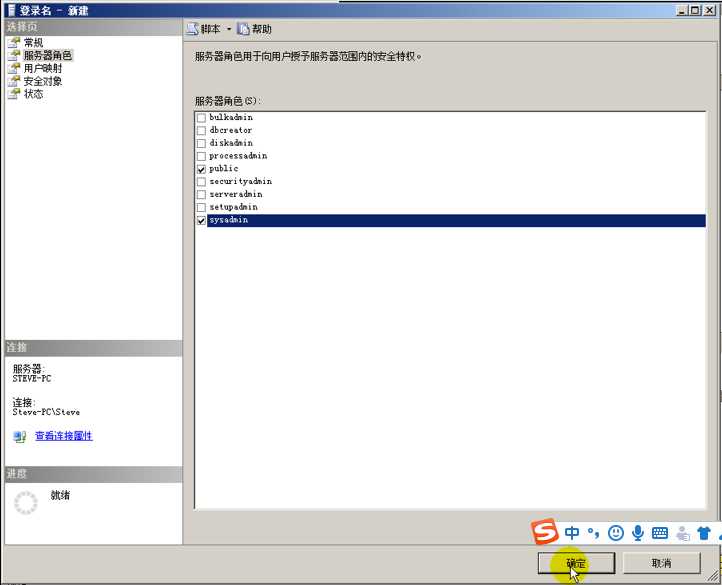722x585 pixels.
Task: Open the 安全对象 page
Action: point(43,81)
